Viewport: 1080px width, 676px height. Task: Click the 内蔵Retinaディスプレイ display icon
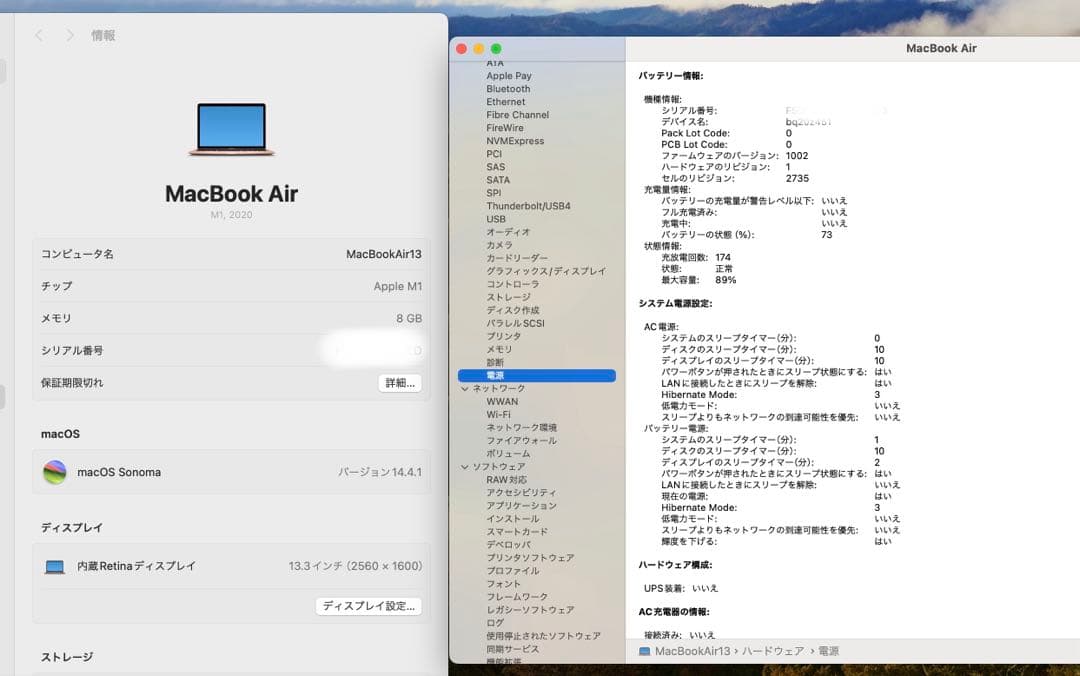click(x=54, y=566)
